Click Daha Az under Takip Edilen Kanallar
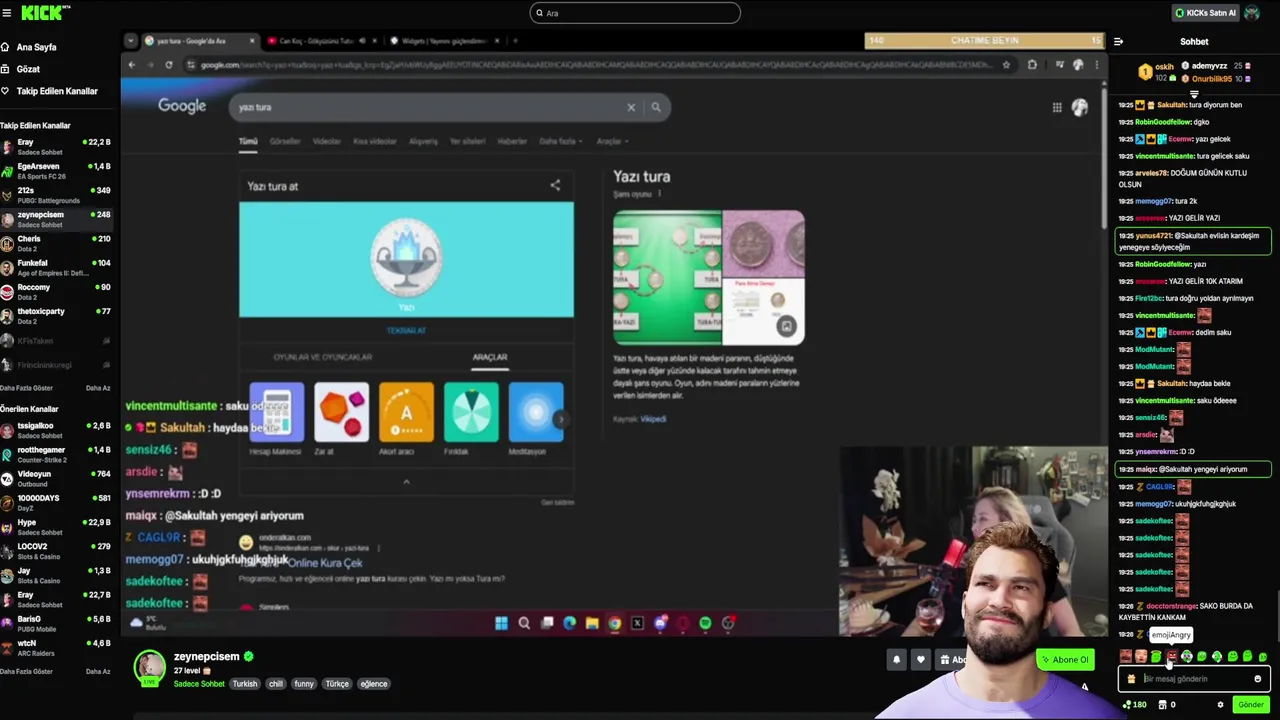1280x720 pixels. tap(98, 388)
